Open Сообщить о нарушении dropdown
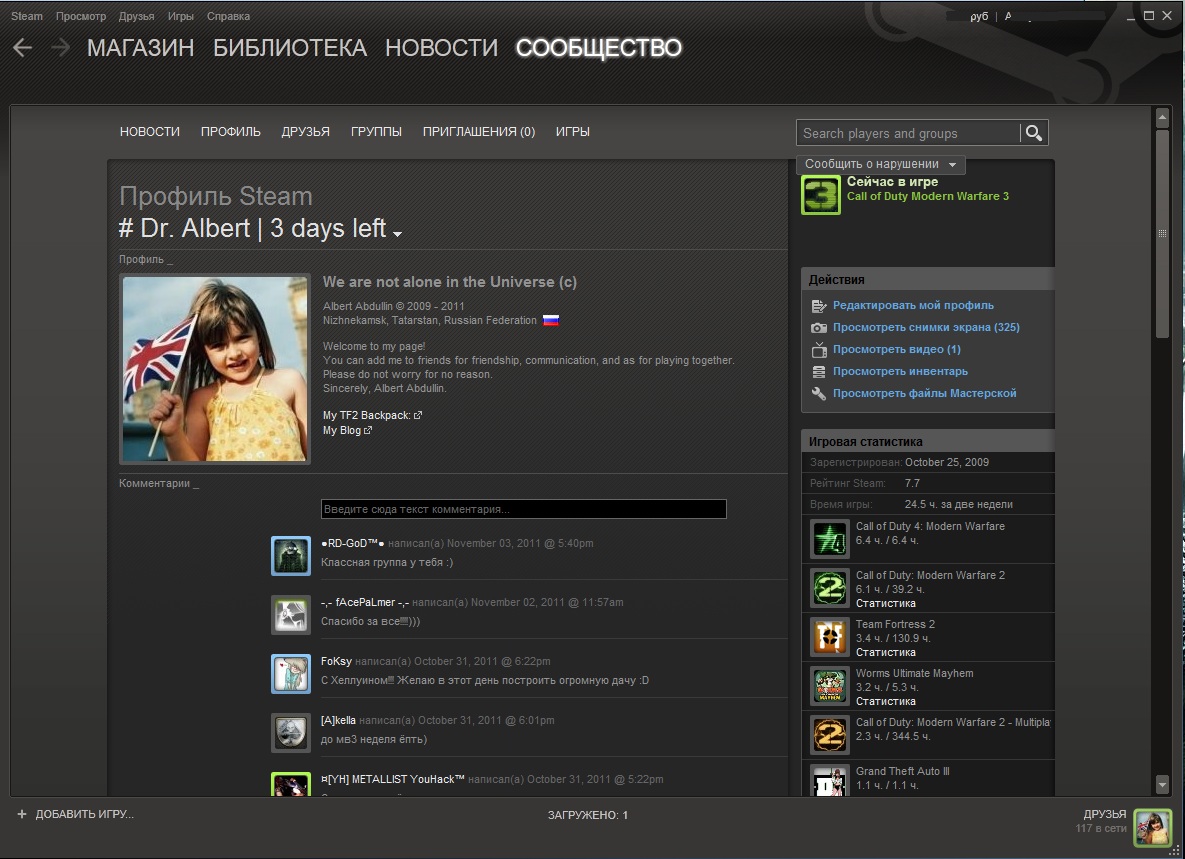This screenshot has height=859, width=1185. pos(880,164)
